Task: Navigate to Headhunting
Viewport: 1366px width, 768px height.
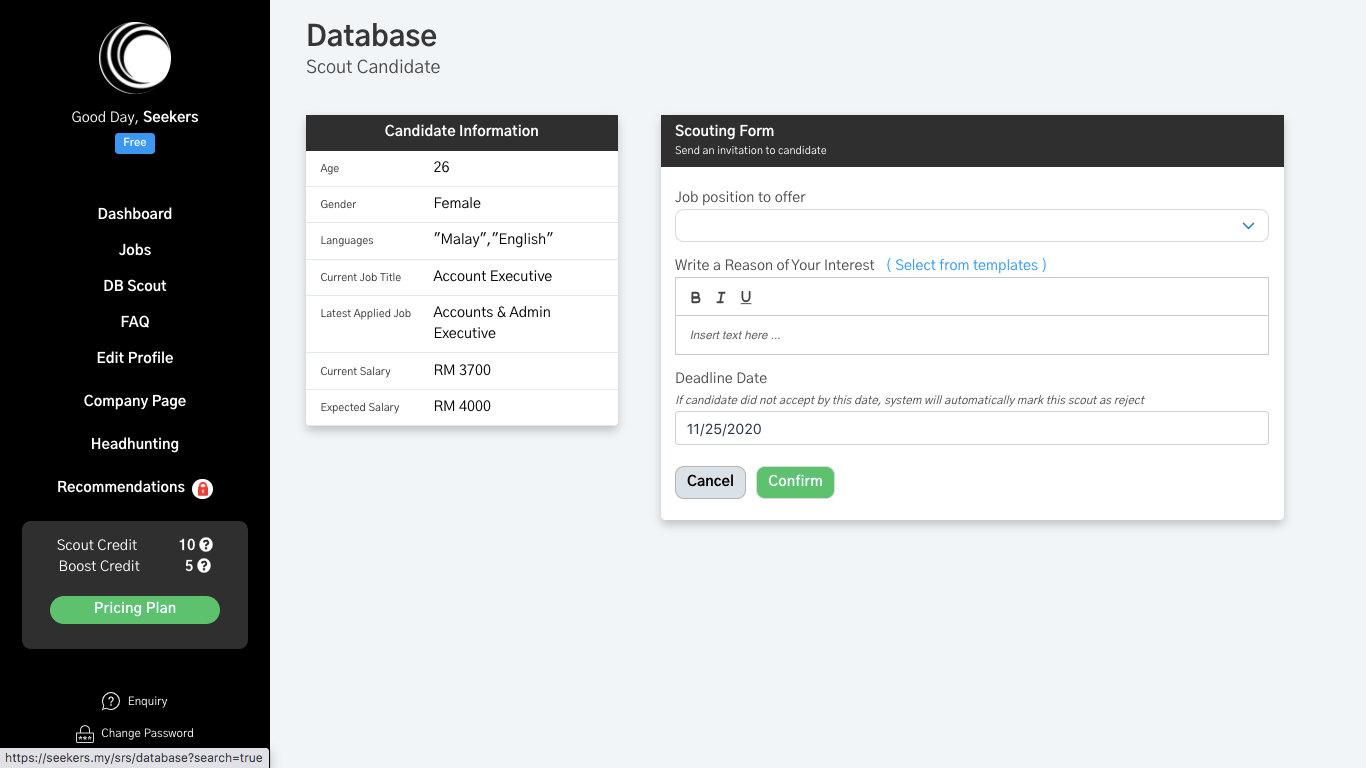Action: click(135, 444)
